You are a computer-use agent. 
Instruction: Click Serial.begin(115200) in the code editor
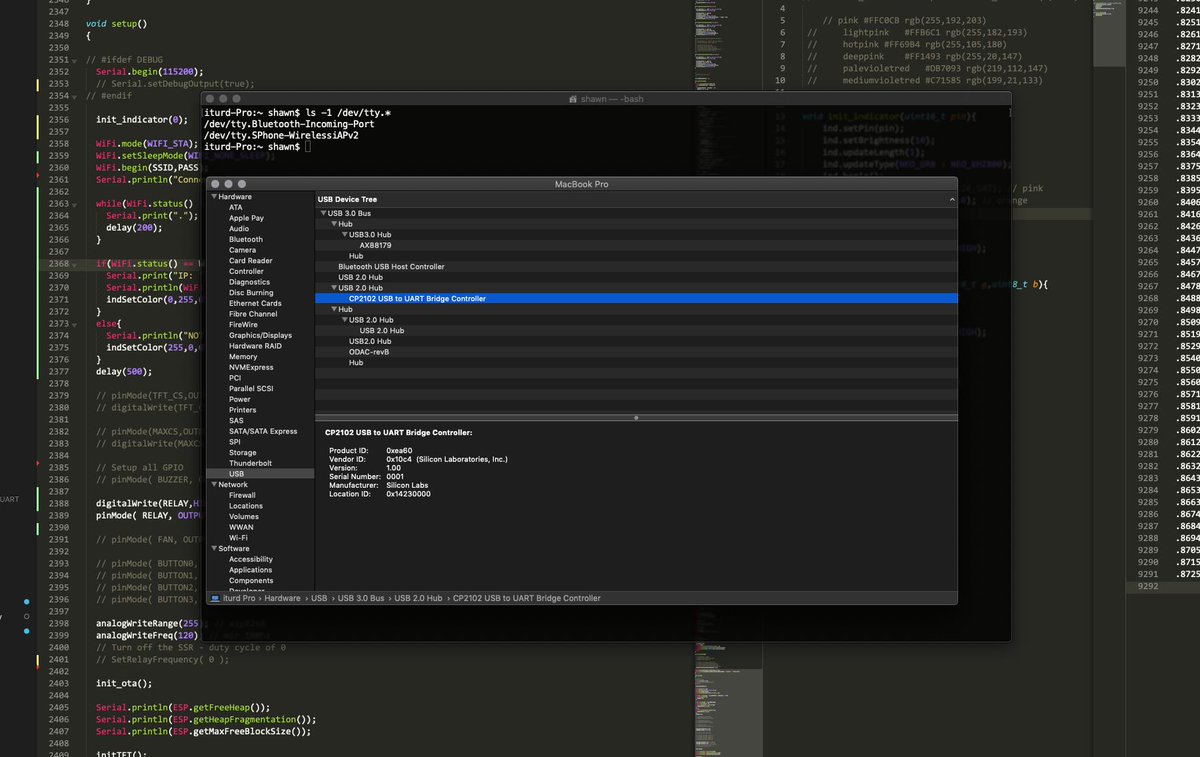click(x=150, y=72)
